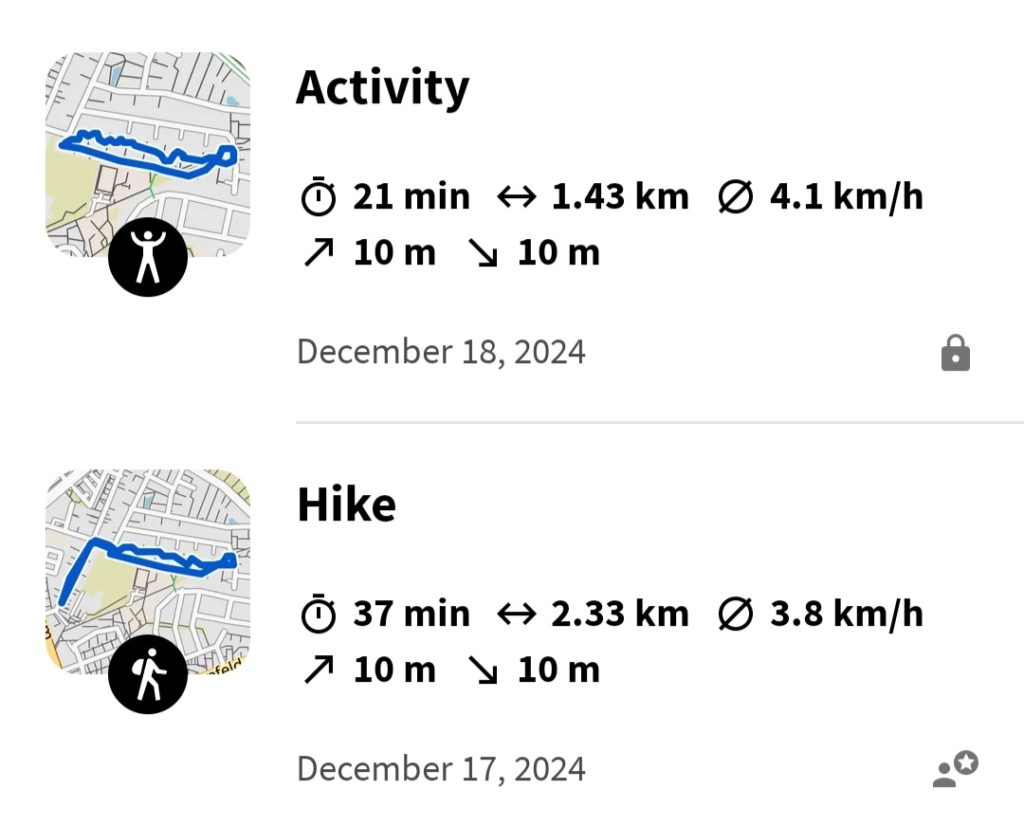Tap the stopwatch icon beside 37 min

click(318, 613)
